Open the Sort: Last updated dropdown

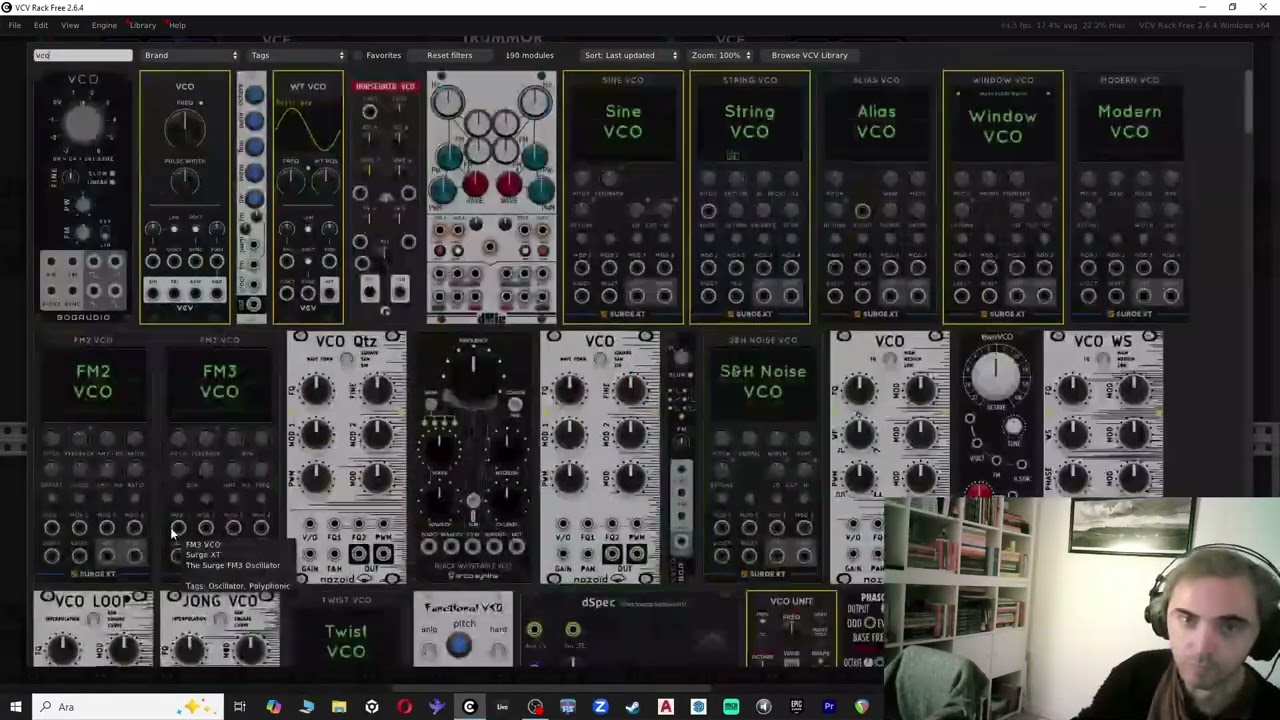[630, 55]
